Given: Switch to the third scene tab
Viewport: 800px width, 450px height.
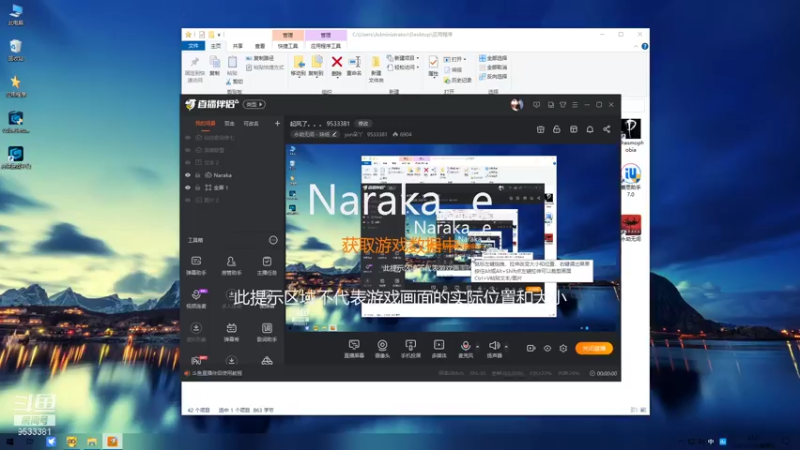Looking at the screenshot, I should pos(251,123).
